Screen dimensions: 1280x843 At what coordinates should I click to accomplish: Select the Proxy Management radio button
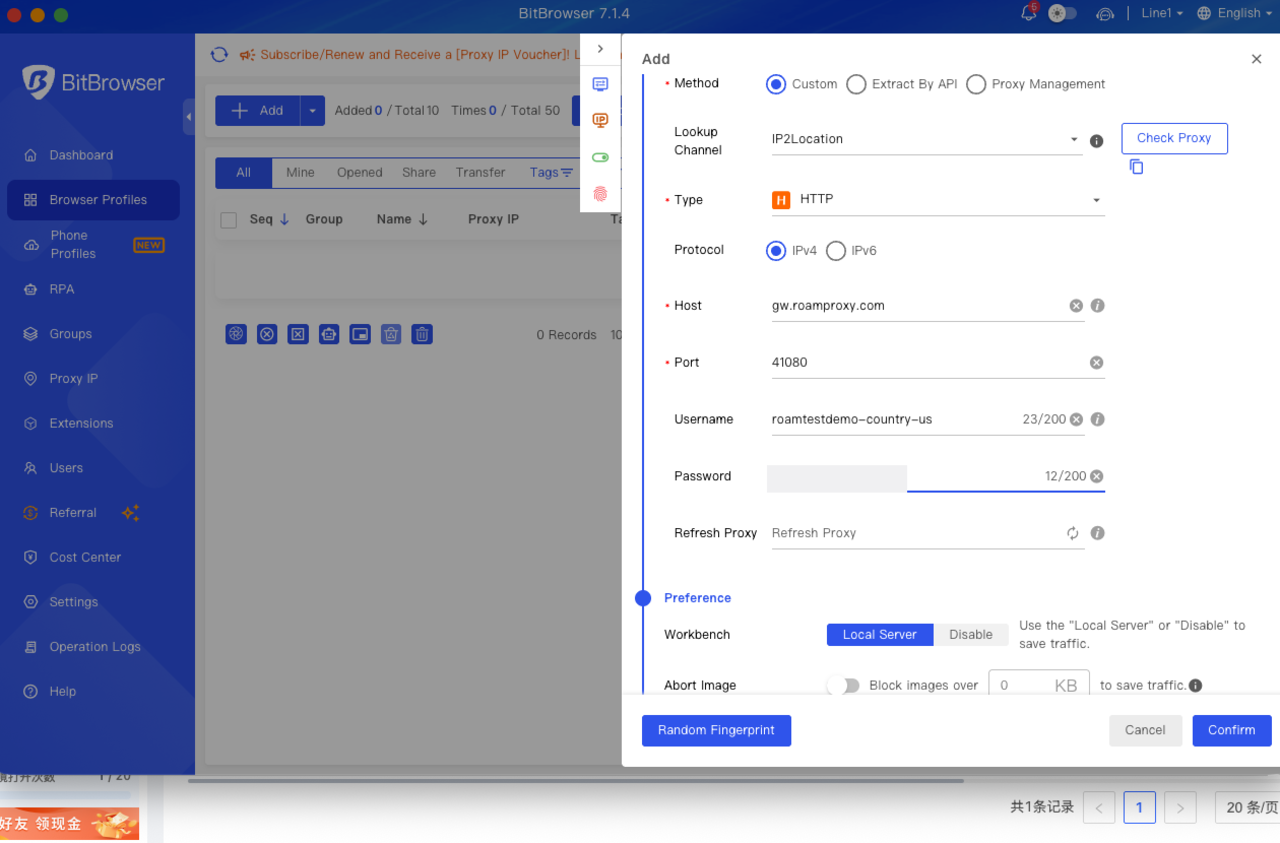[x=976, y=84]
